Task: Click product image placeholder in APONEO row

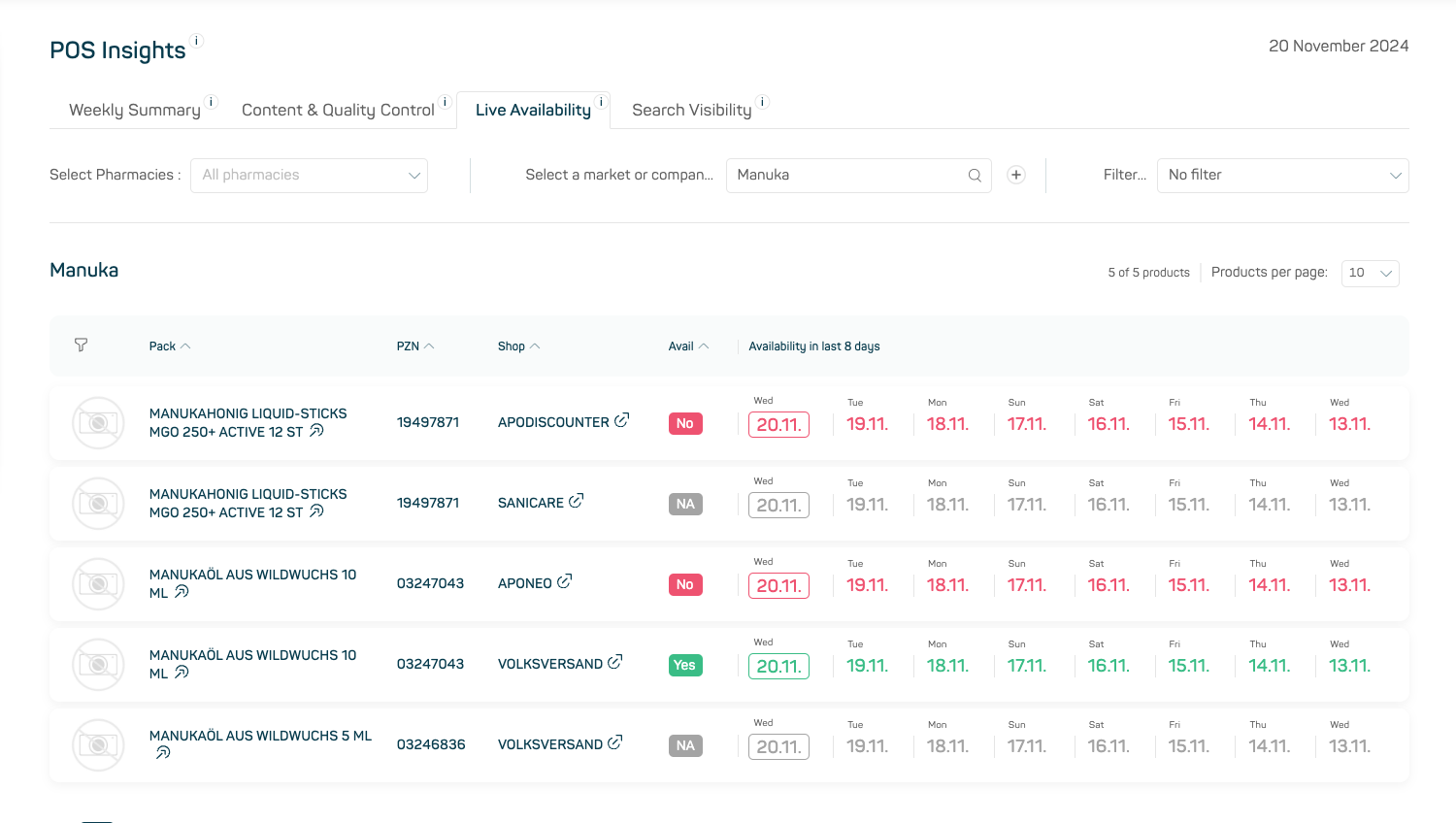Action: click(98, 584)
